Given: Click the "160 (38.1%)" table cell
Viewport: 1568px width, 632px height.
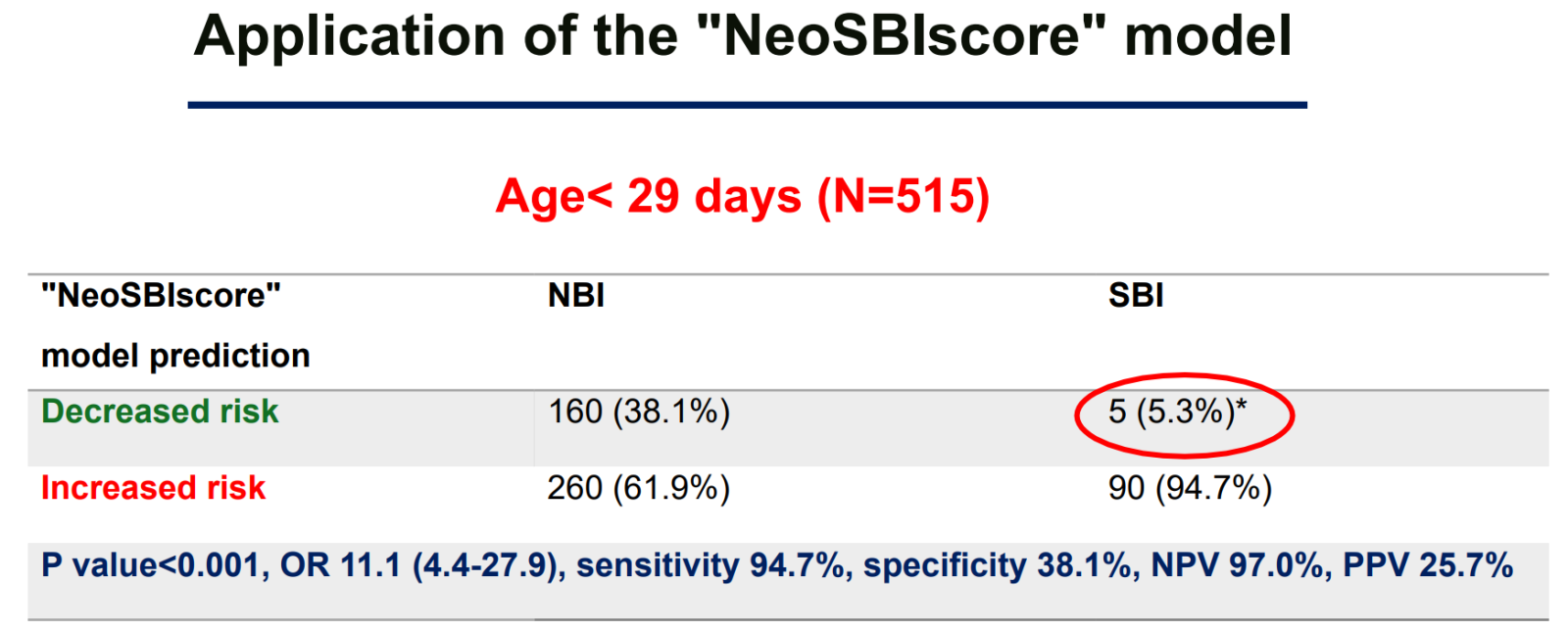Looking at the screenshot, I should (639, 412).
